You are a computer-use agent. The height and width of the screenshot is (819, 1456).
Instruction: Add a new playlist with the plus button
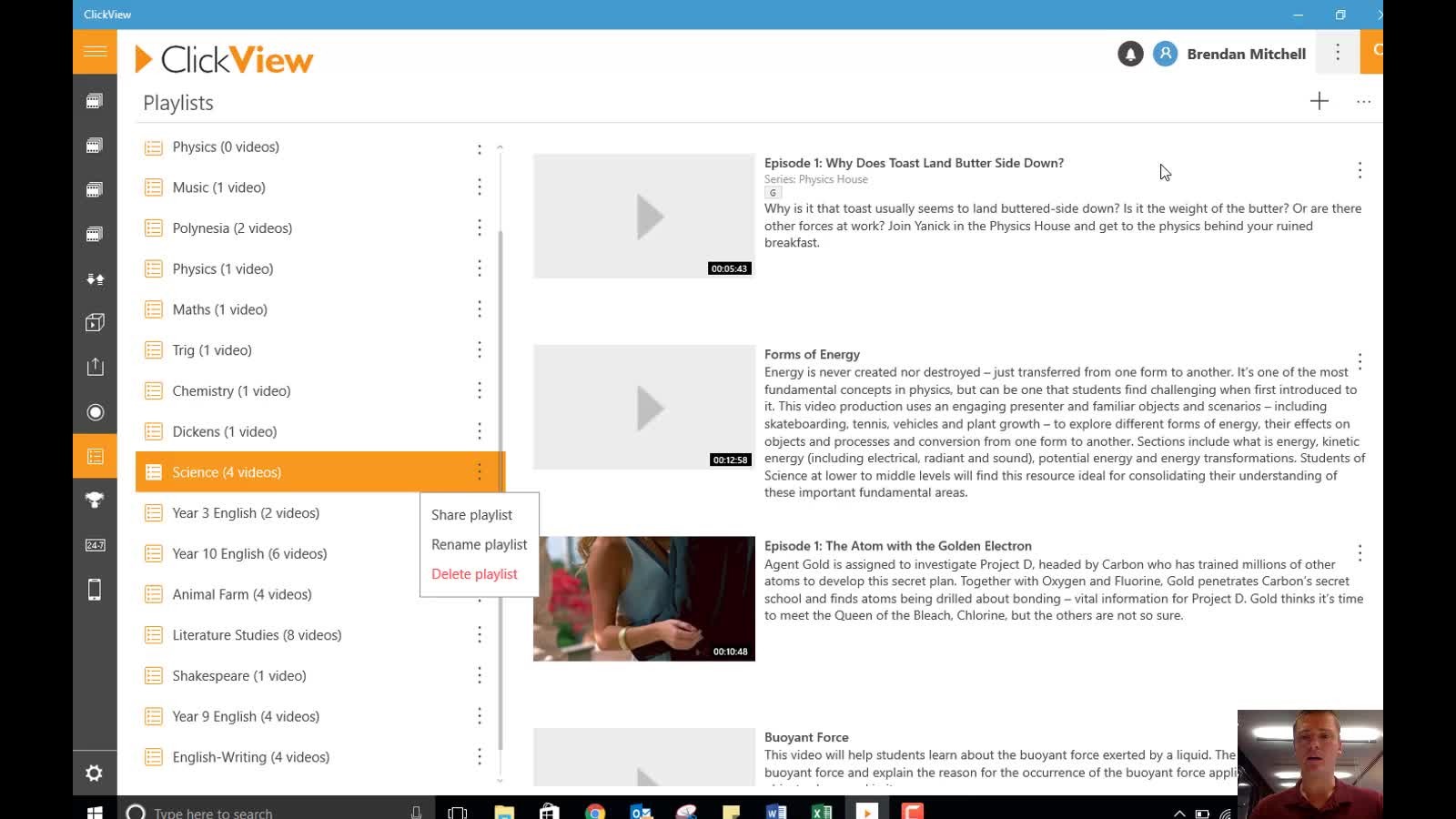coord(1319,101)
